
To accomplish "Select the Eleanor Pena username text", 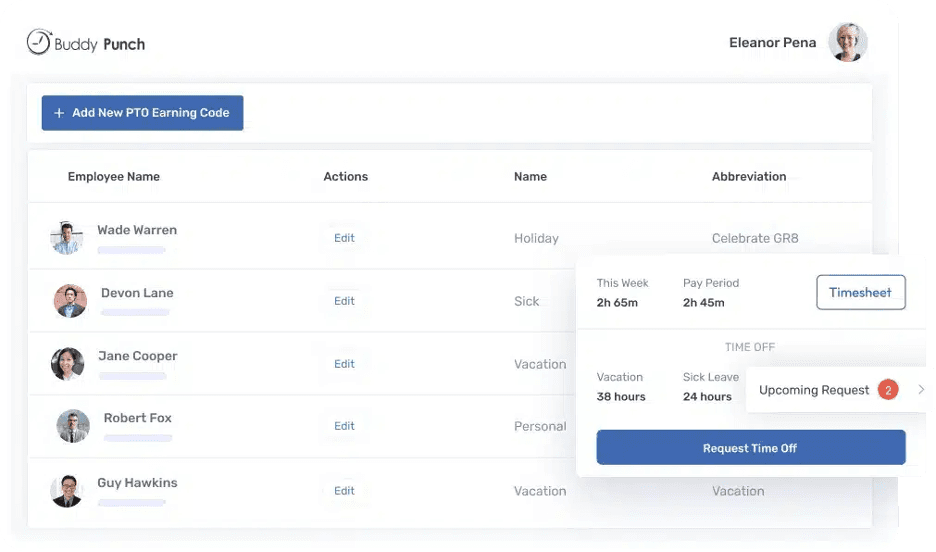I will [772, 43].
